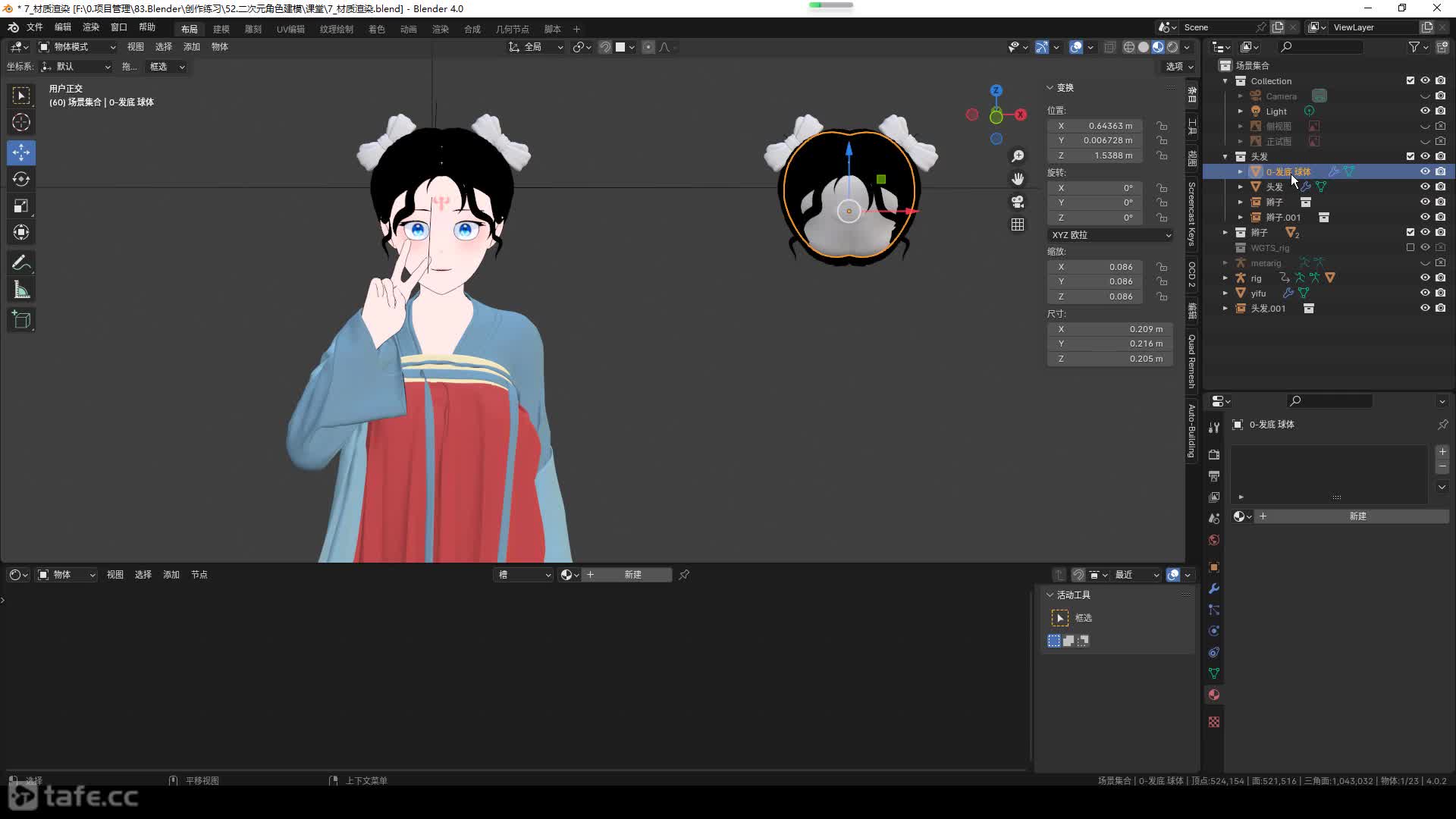The height and width of the screenshot is (819, 1456).
Task: Hide the 0-发底 球体 object
Action: click(x=1425, y=171)
